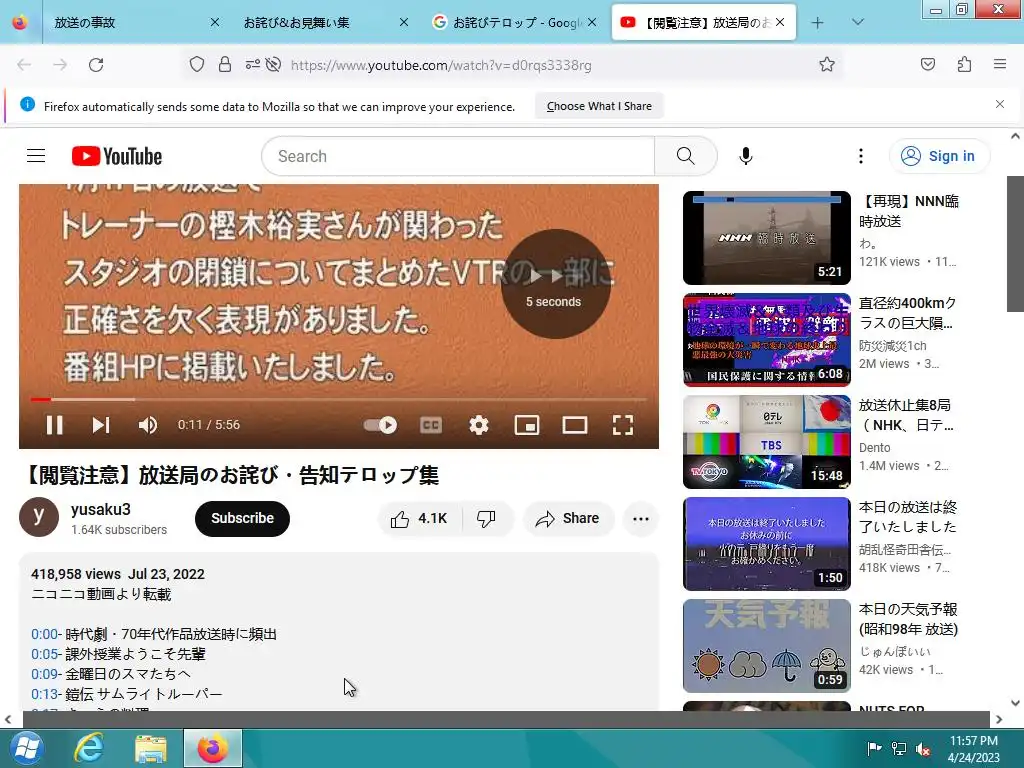Go back to the previous page
This screenshot has width=1024, height=768.
(24, 65)
